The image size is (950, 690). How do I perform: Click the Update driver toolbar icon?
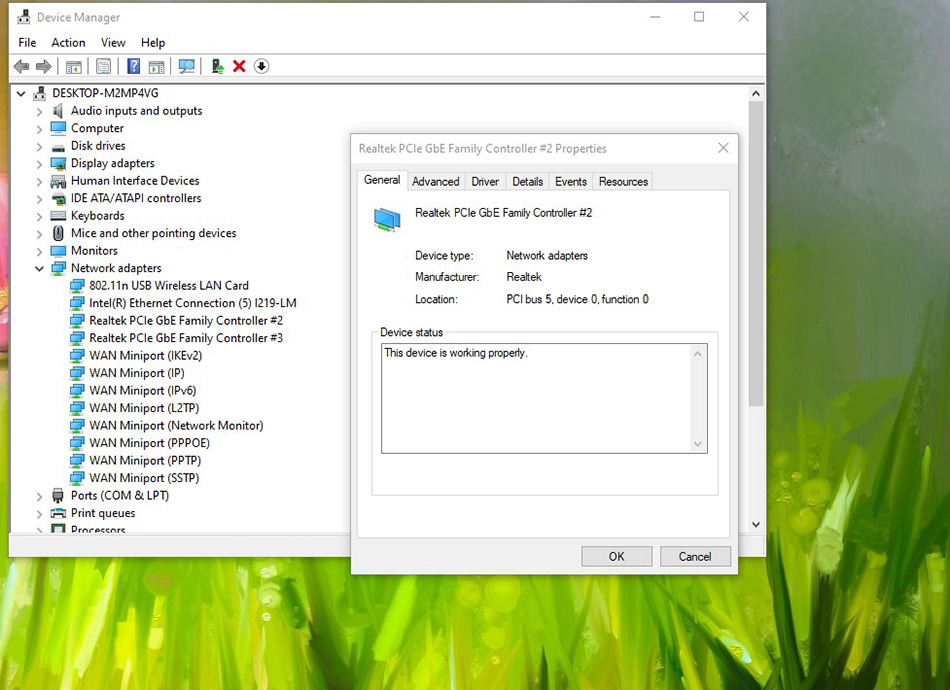pyautogui.click(x=217, y=66)
